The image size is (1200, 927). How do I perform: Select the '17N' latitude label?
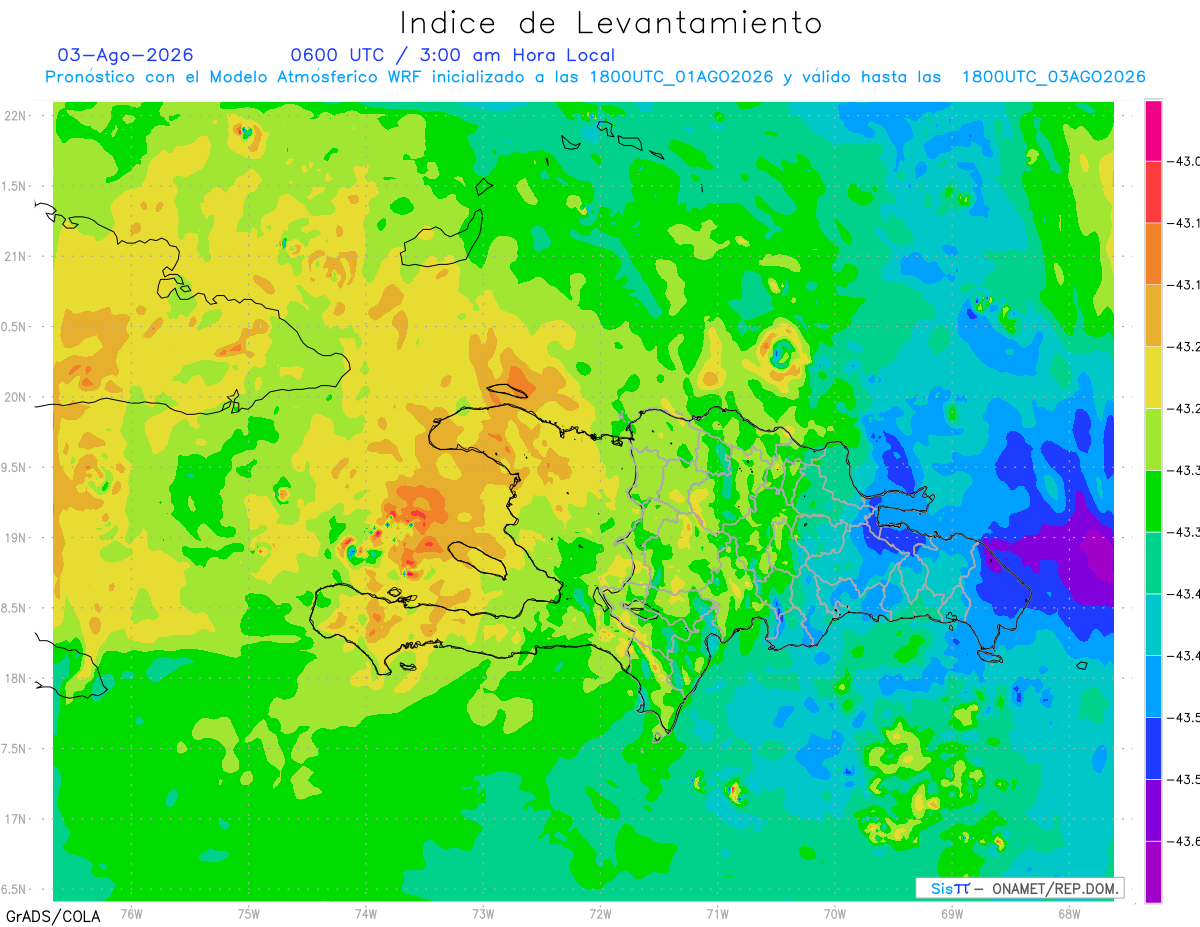point(17,819)
